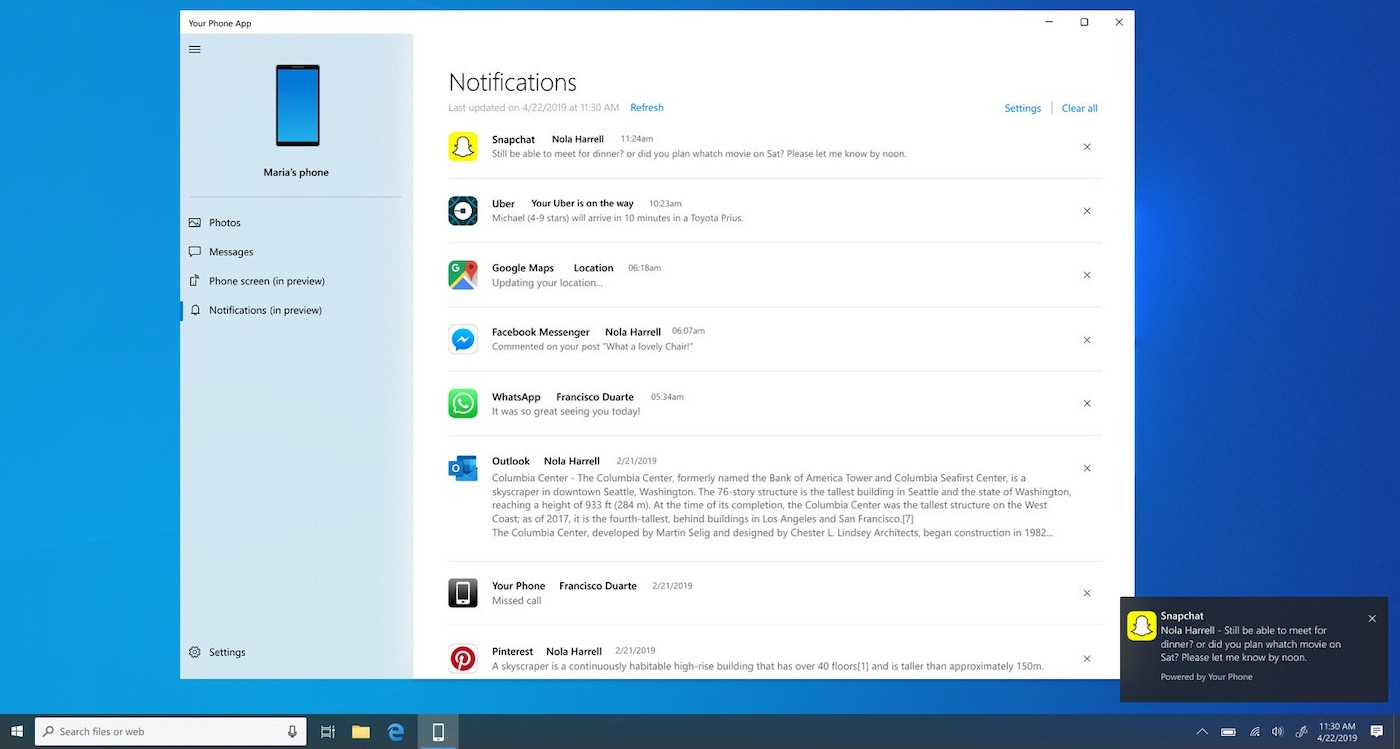
Task: Click the Photos sidebar icon
Action: 195,222
